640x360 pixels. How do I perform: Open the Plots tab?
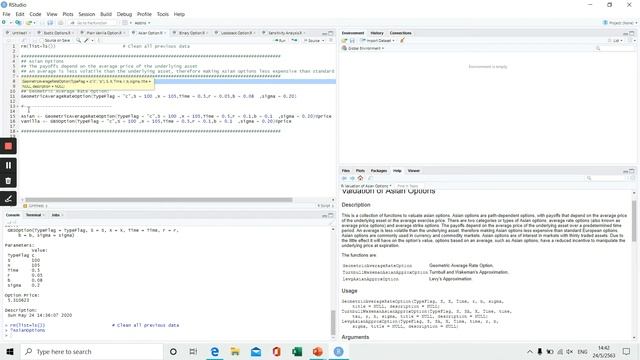pos(360,171)
